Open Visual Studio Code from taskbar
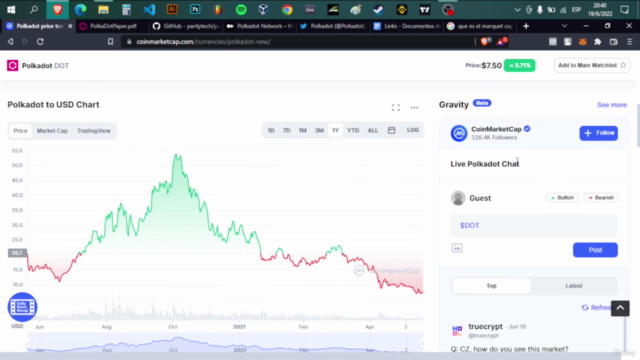Image resolution: width=640 pixels, height=360 pixels. [x=149, y=9]
